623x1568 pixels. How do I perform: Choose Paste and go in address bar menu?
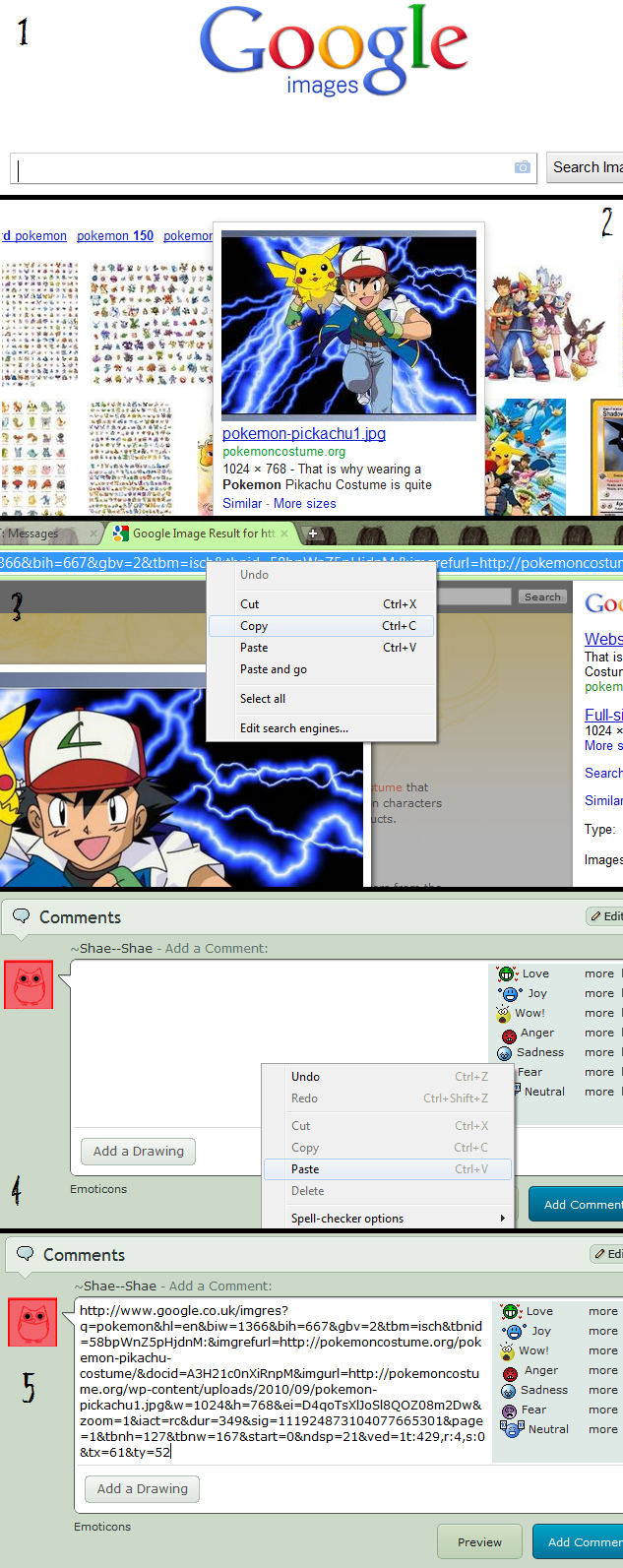[x=321, y=669]
